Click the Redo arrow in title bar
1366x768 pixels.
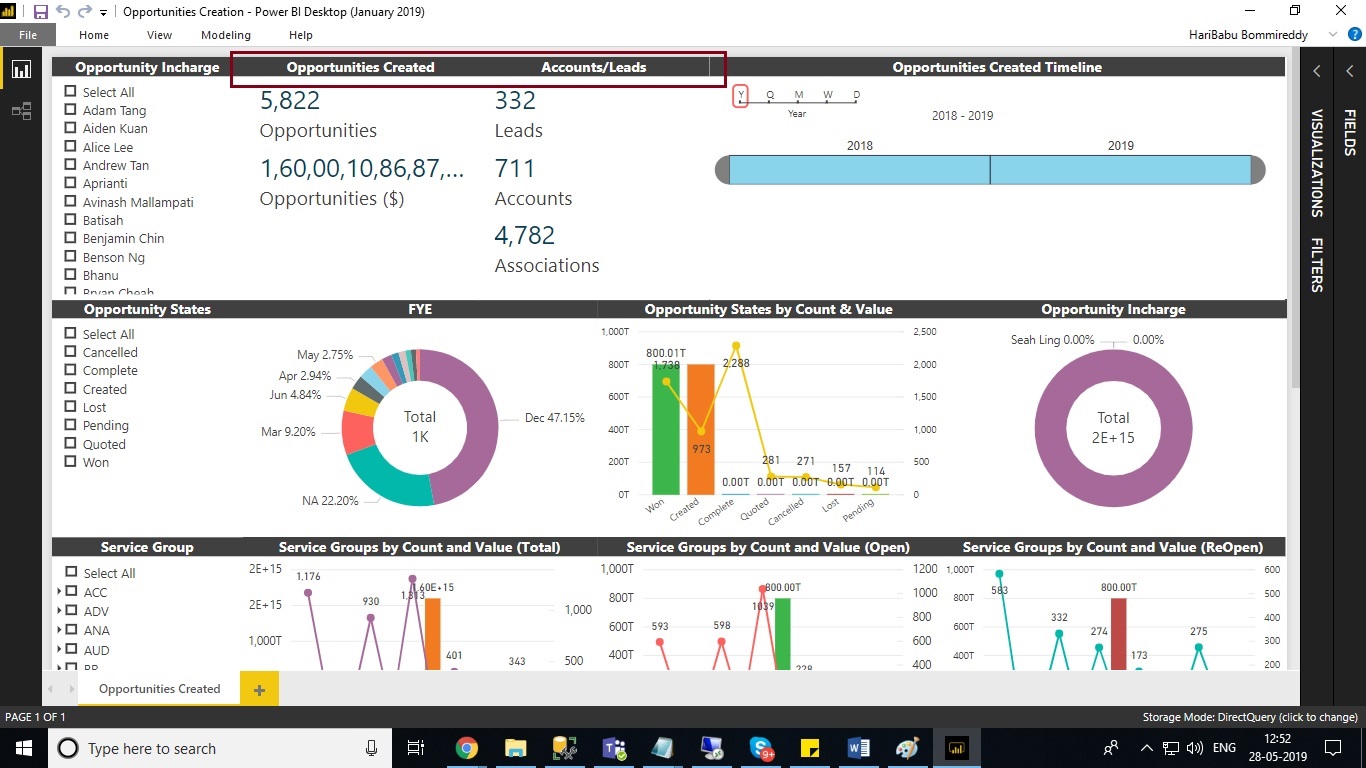point(85,12)
